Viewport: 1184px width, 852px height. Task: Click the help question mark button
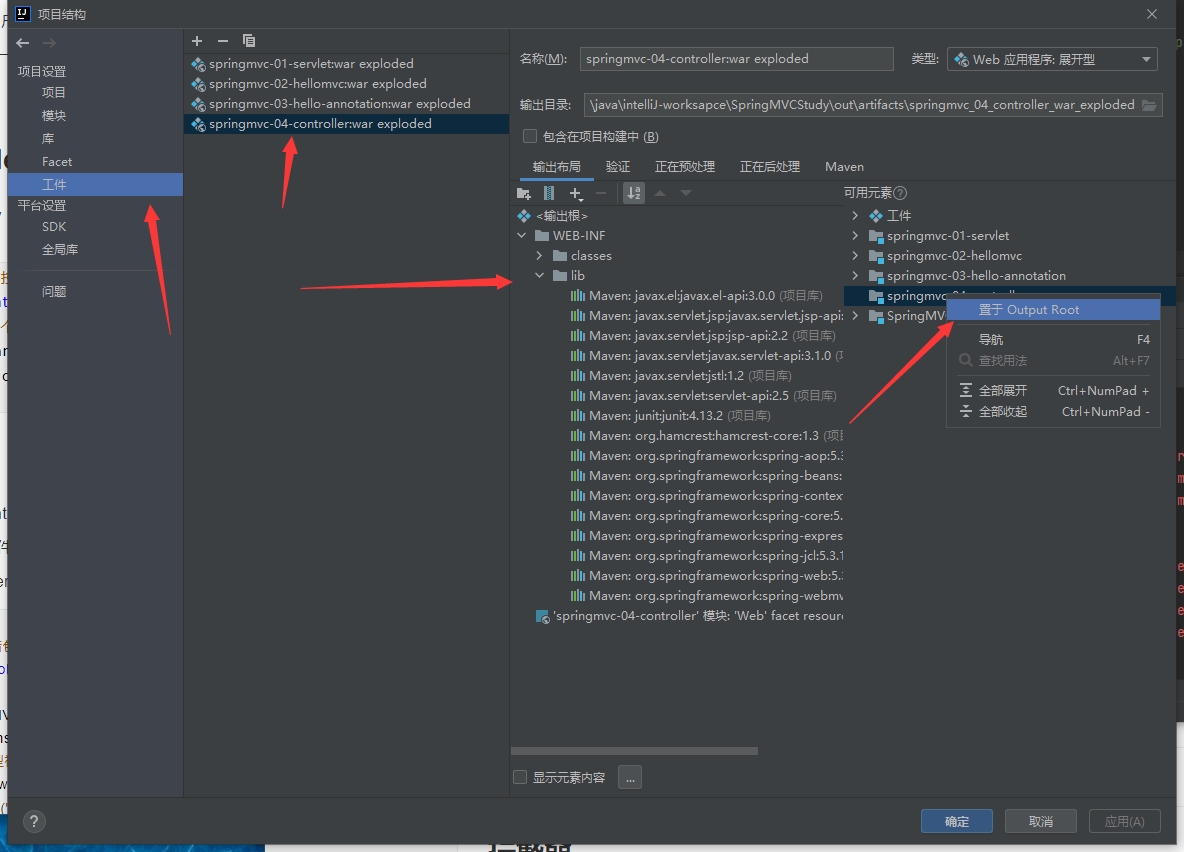[x=34, y=821]
